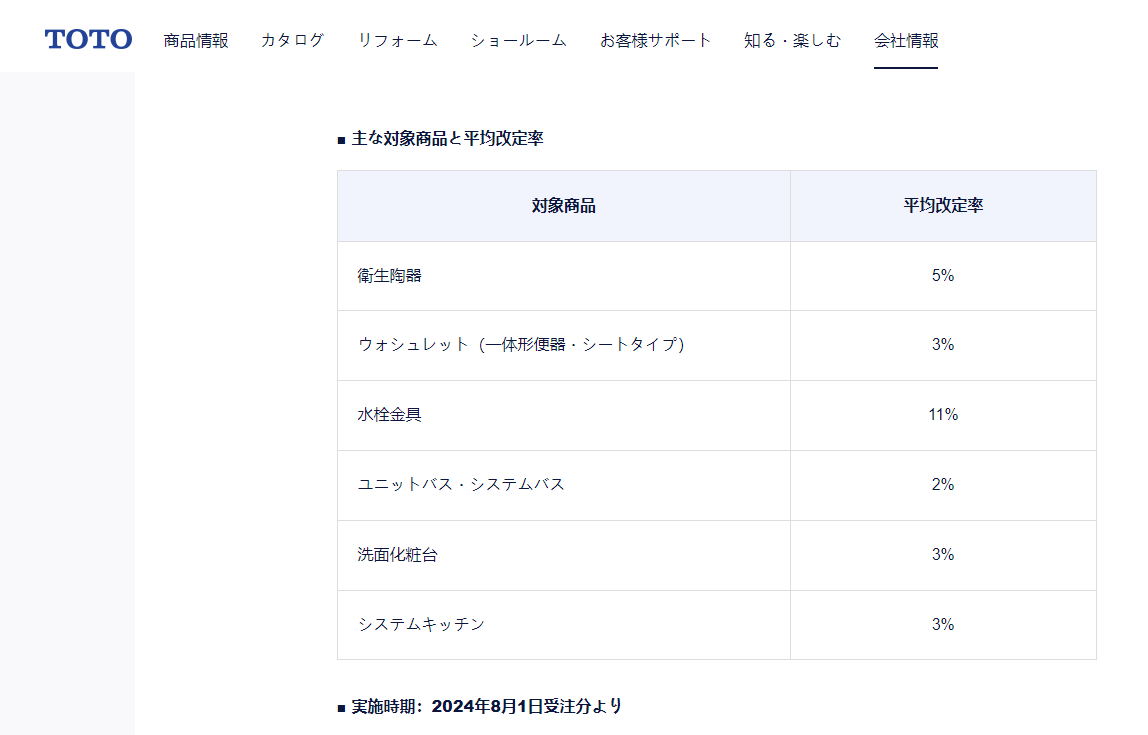Click the 平均改定率 column header

(943, 206)
